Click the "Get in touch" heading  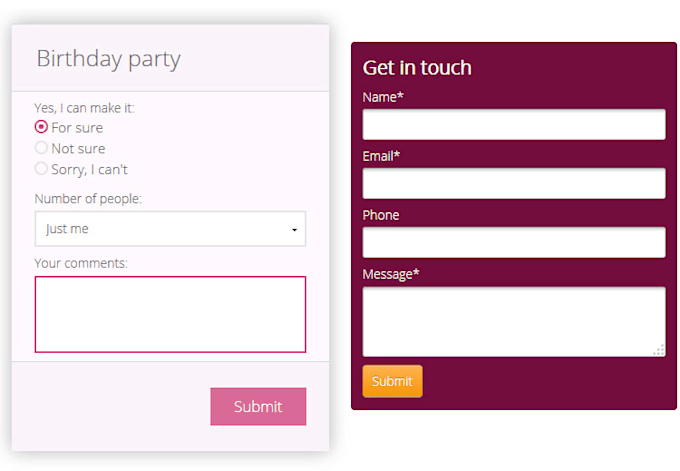click(417, 68)
